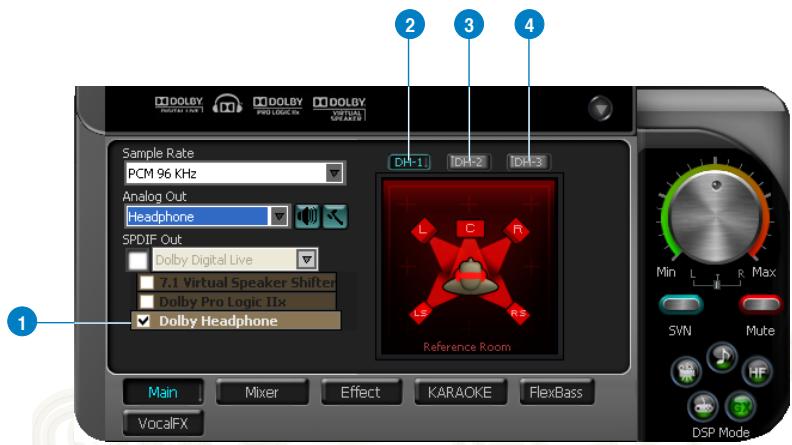Click the Dolby Pro Logic IIx logo
792x445 pixels.
pos(277,106)
